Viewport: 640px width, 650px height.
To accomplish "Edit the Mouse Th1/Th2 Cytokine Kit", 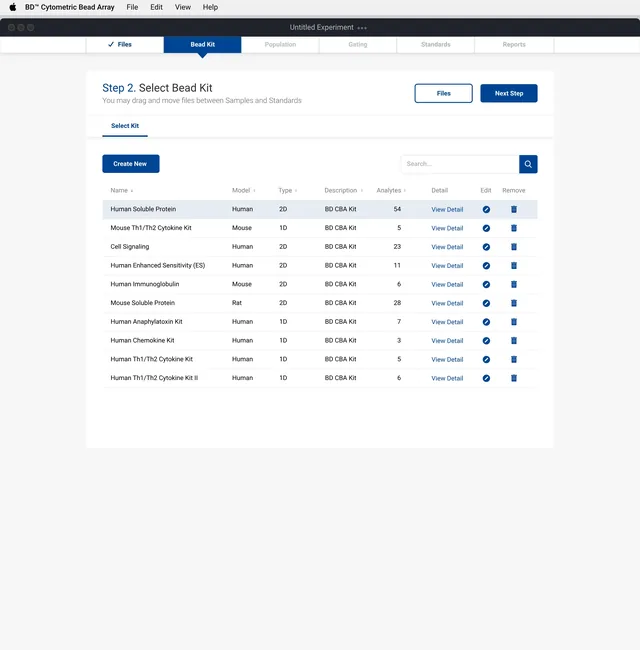I will pos(486,228).
